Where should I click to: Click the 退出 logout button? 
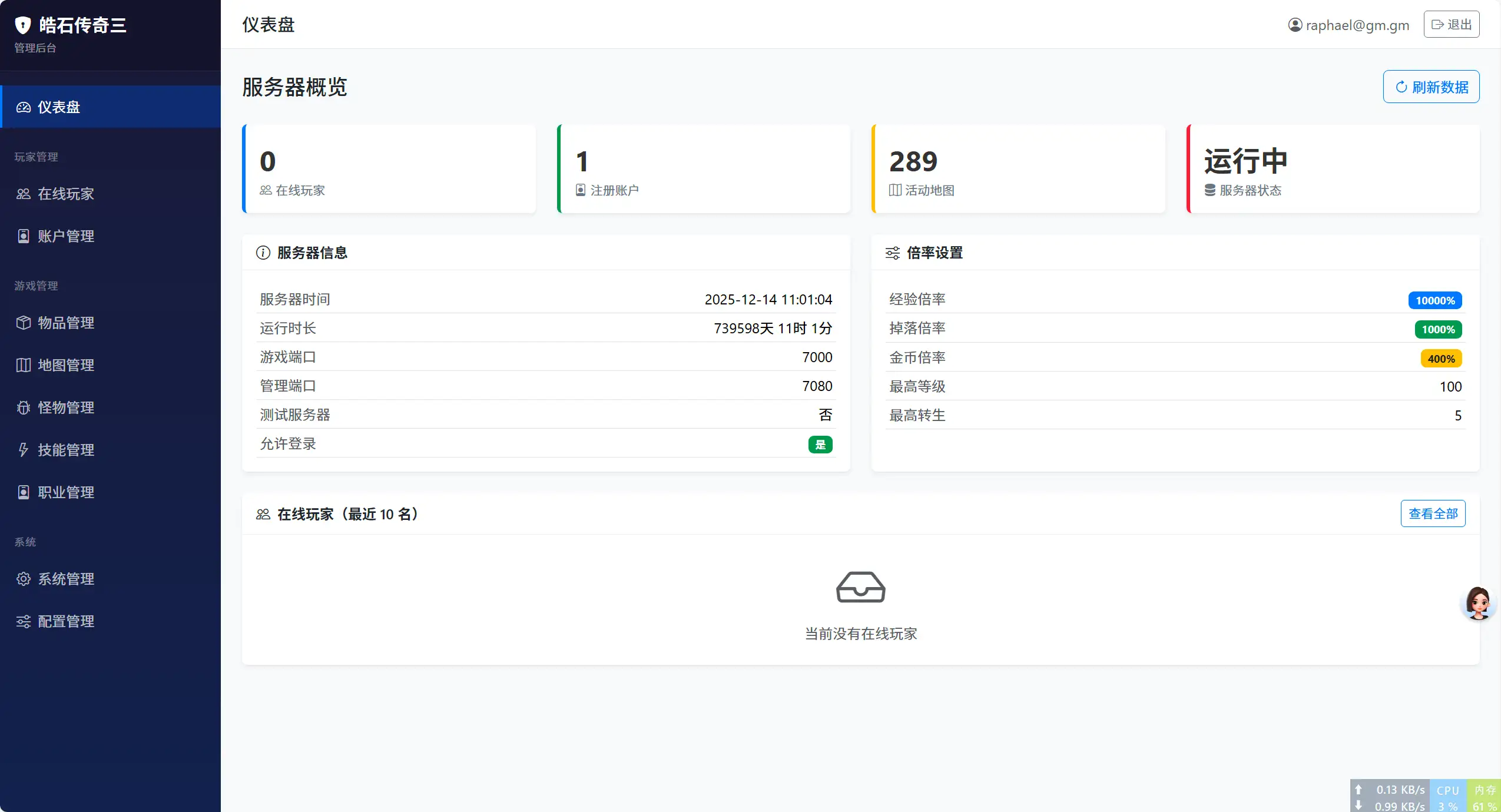(x=1451, y=24)
